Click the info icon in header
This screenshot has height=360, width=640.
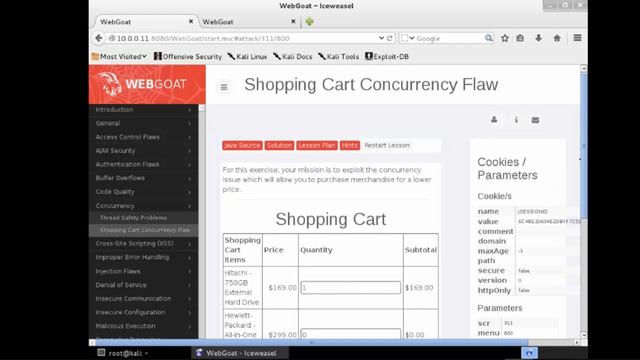pos(516,120)
